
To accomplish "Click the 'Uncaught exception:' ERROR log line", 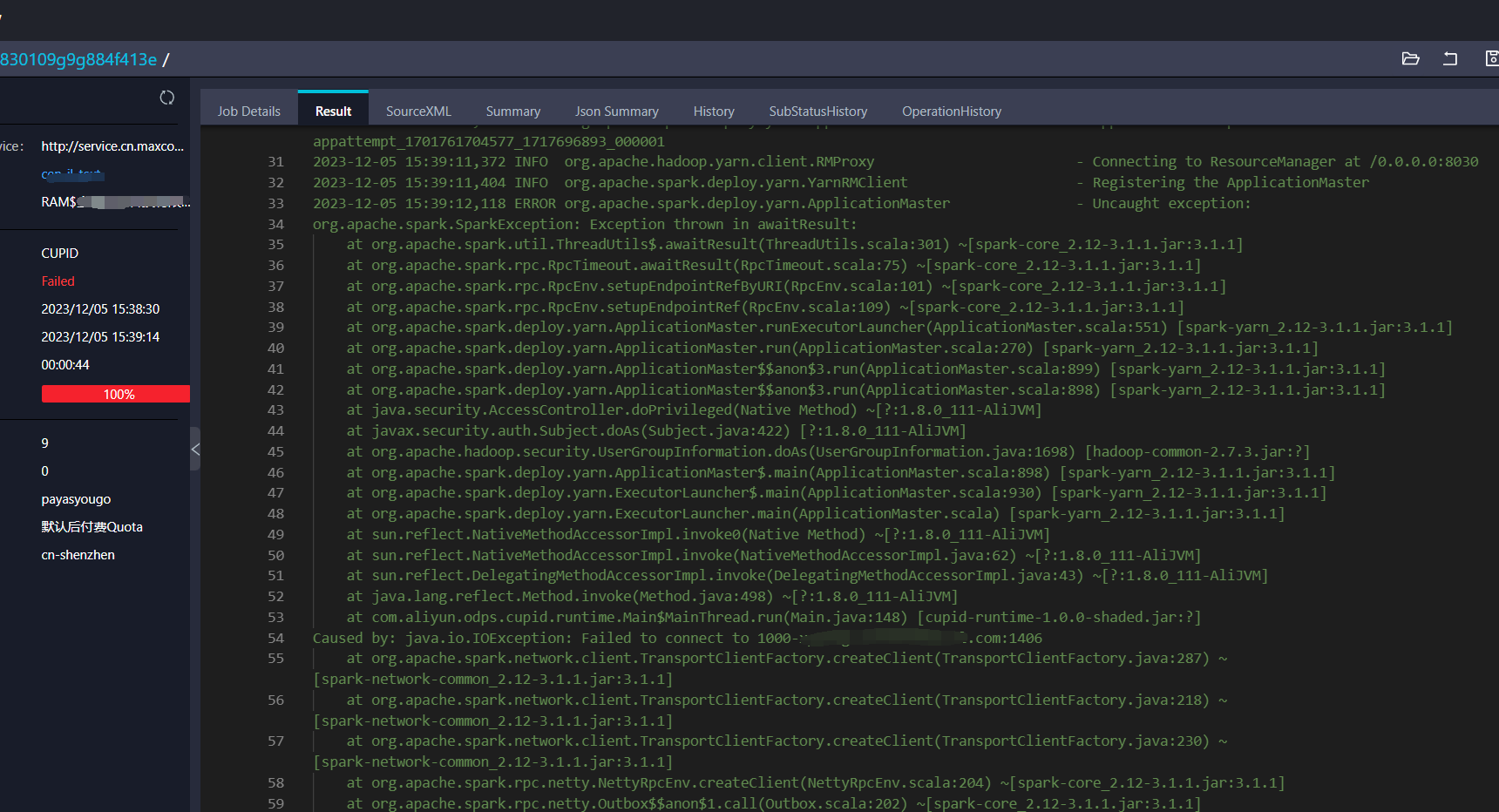I will tap(782, 203).
